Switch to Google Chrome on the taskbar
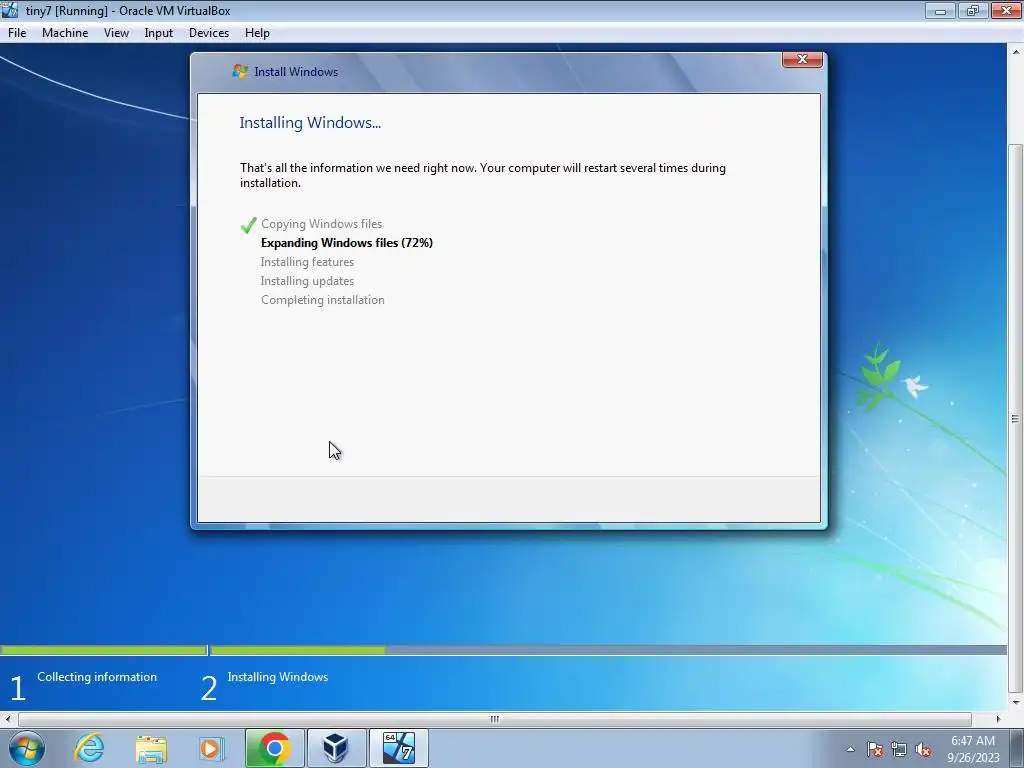 pyautogui.click(x=274, y=748)
